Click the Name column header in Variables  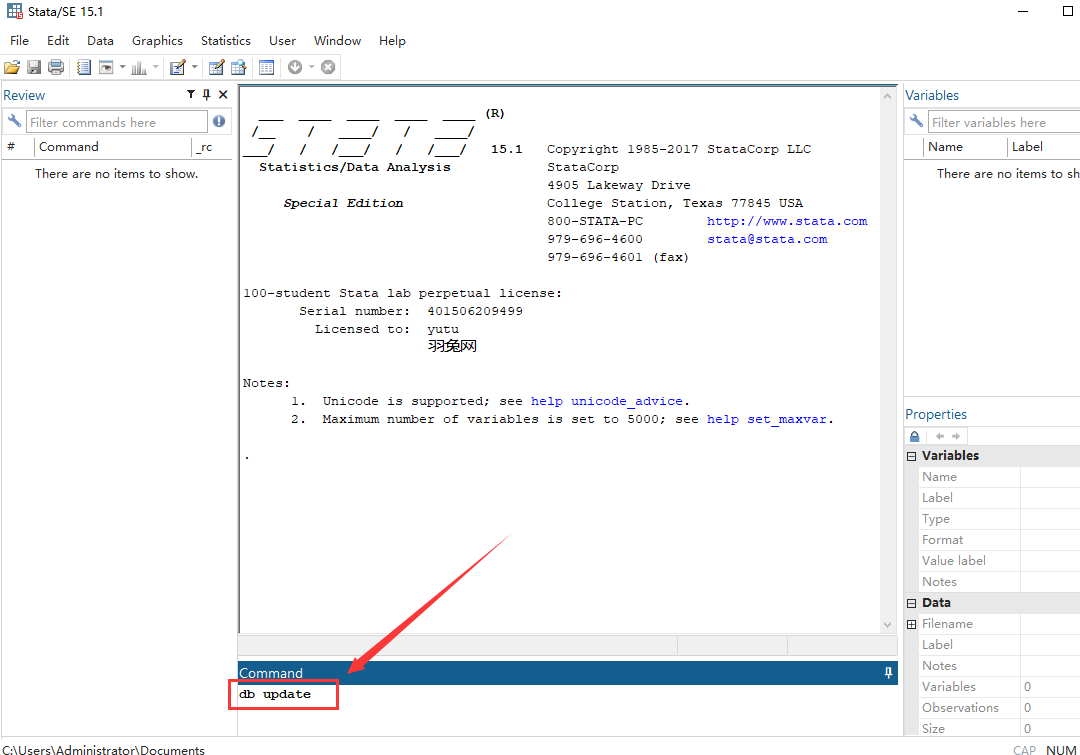coord(966,147)
